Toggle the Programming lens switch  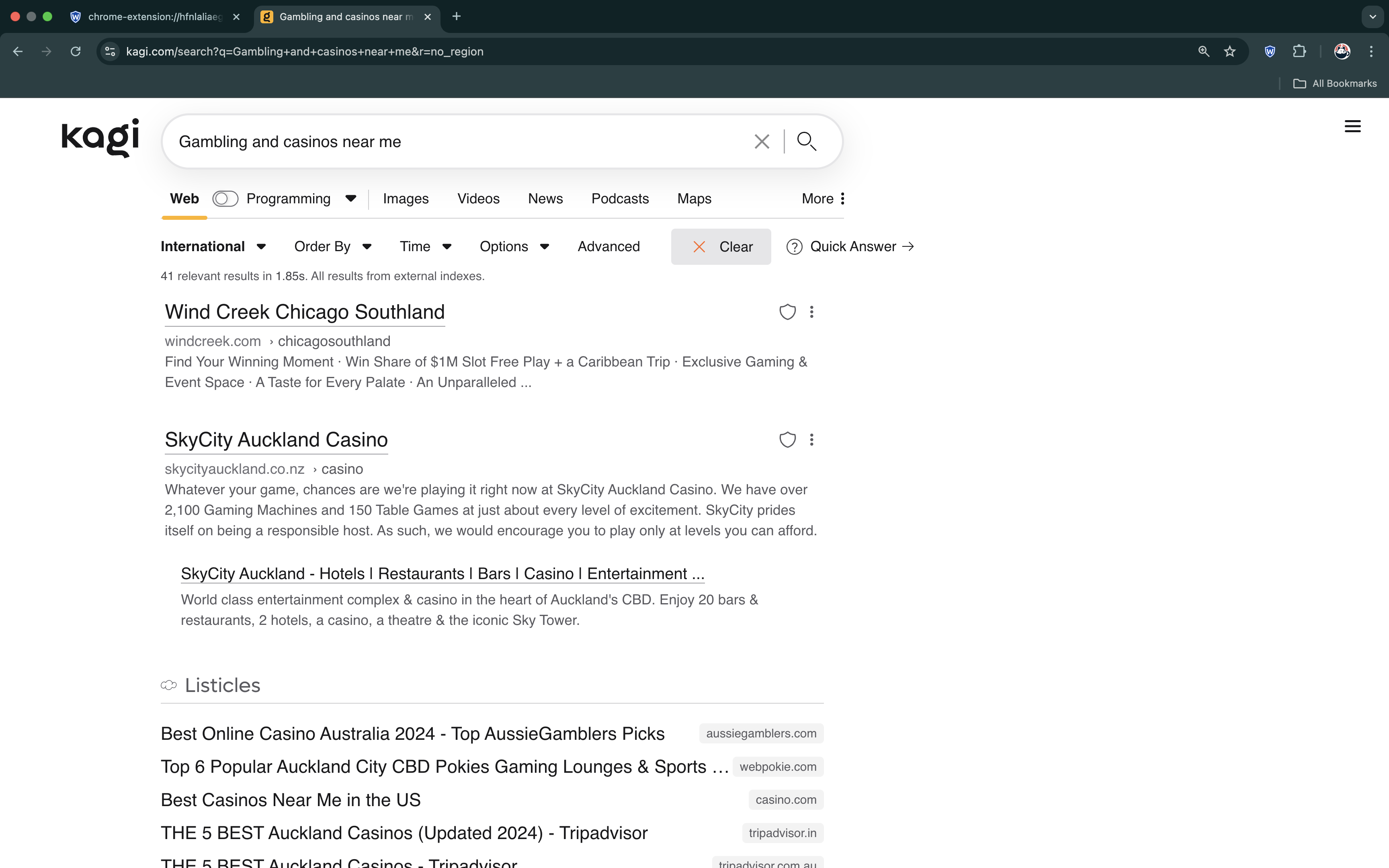[225, 199]
